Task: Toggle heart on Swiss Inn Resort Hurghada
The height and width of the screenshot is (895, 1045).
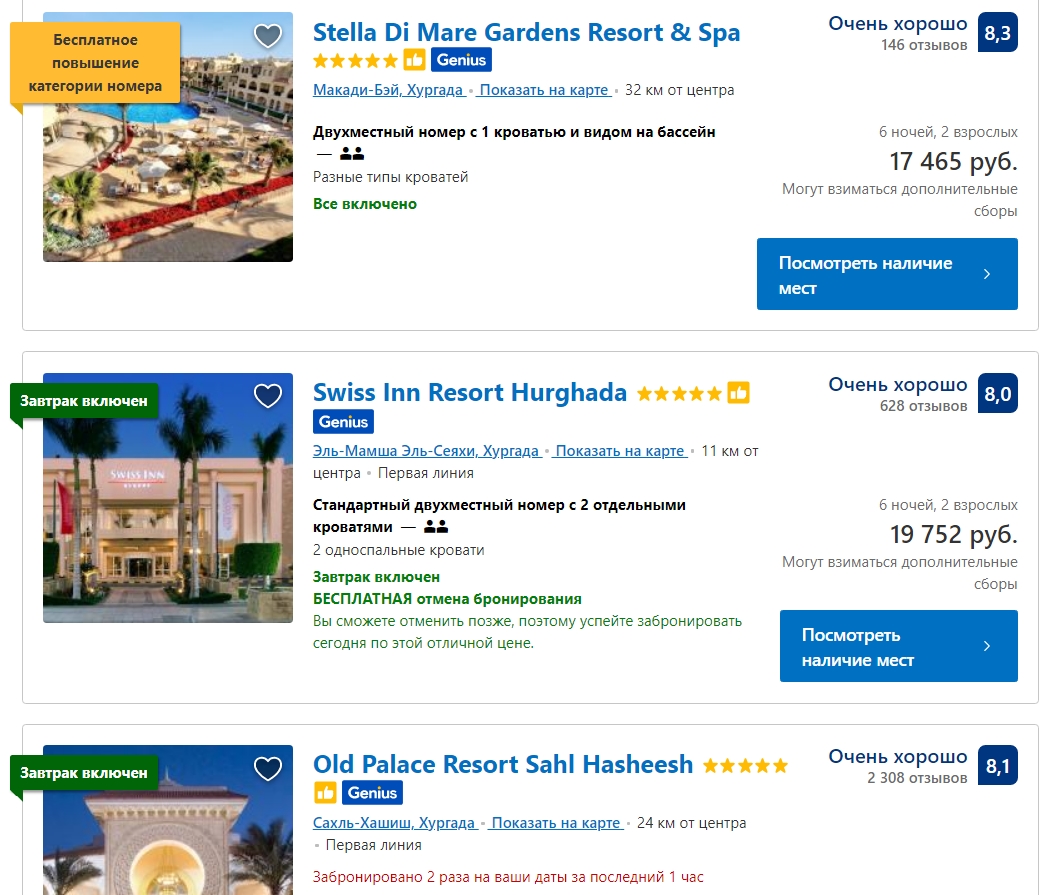Action: click(268, 396)
